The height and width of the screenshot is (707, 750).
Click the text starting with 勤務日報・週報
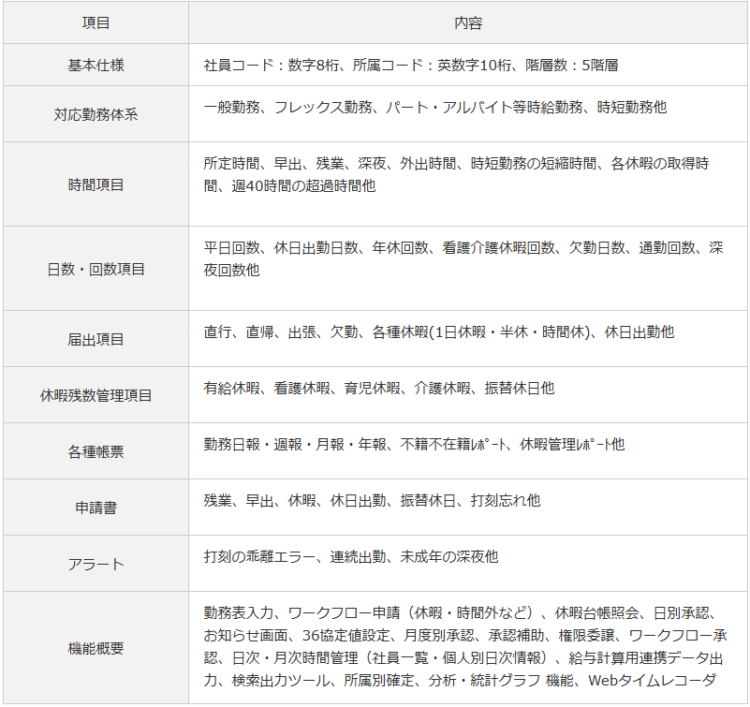click(413, 444)
